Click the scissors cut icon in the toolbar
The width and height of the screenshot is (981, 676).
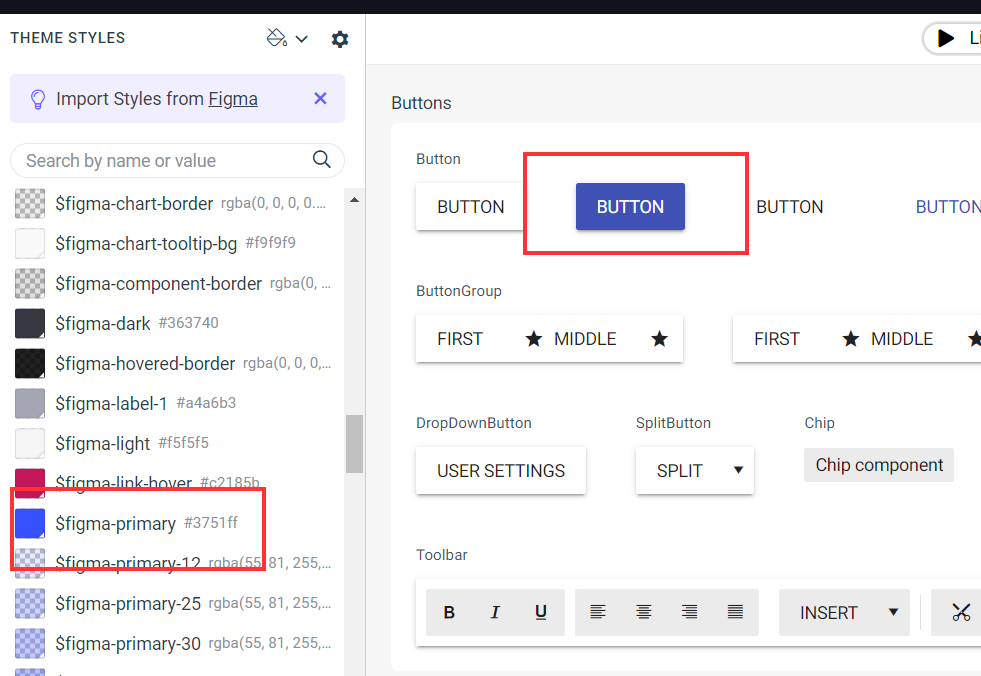(x=961, y=613)
